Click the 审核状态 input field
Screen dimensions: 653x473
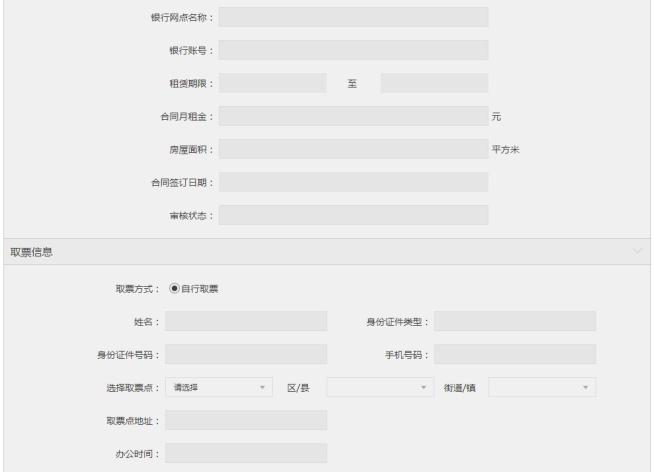(x=354, y=215)
